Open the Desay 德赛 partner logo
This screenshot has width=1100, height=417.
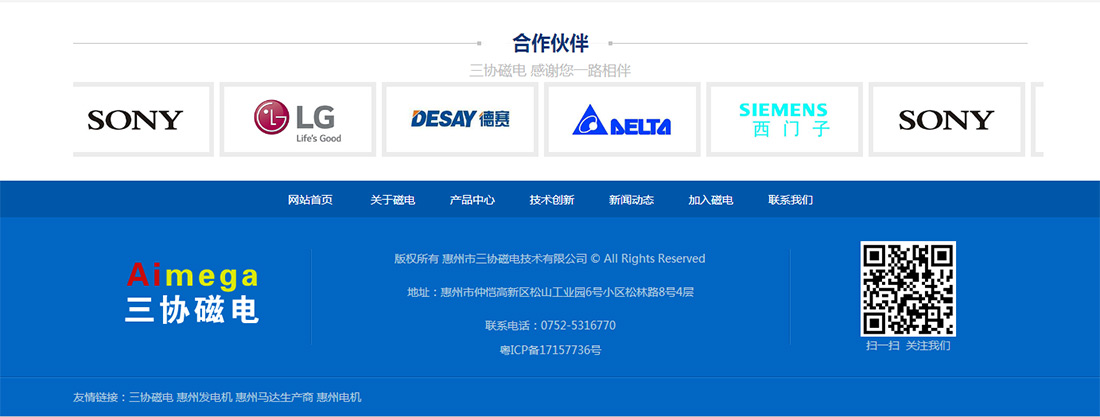tap(460, 120)
